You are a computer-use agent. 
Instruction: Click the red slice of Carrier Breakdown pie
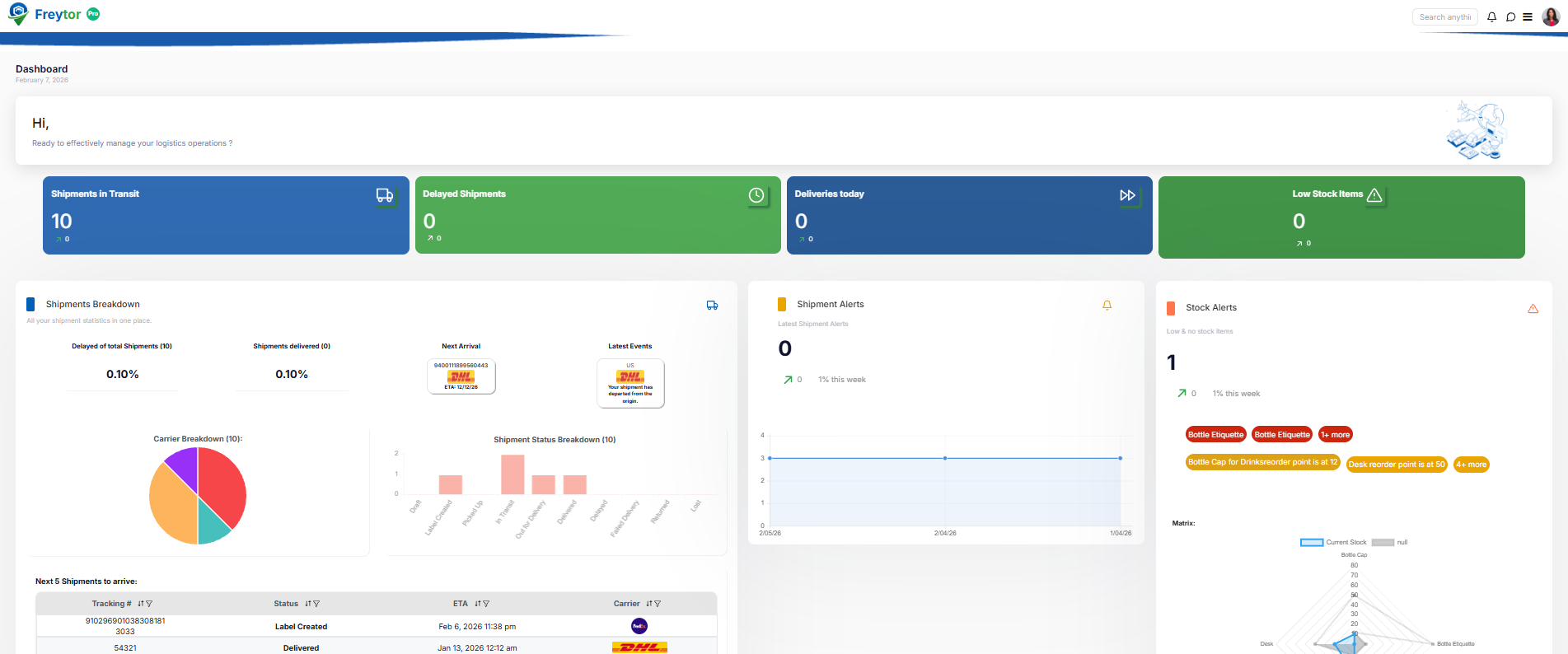pyautogui.click(x=222, y=486)
